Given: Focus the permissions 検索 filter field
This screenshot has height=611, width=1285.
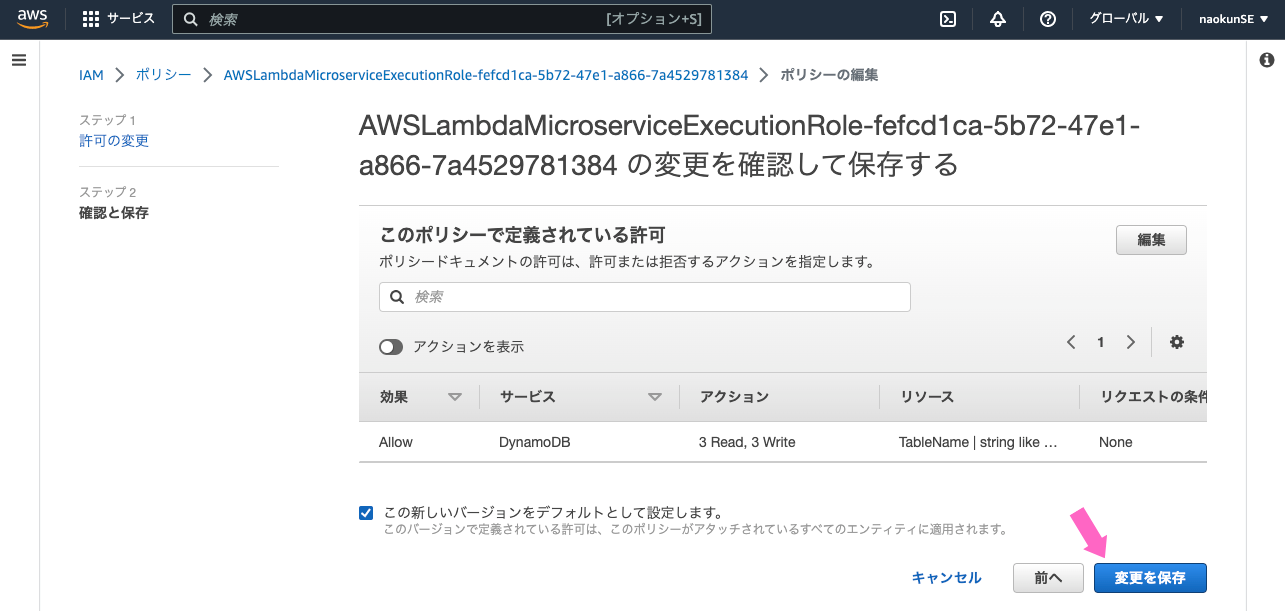Looking at the screenshot, I should point(645,297).
